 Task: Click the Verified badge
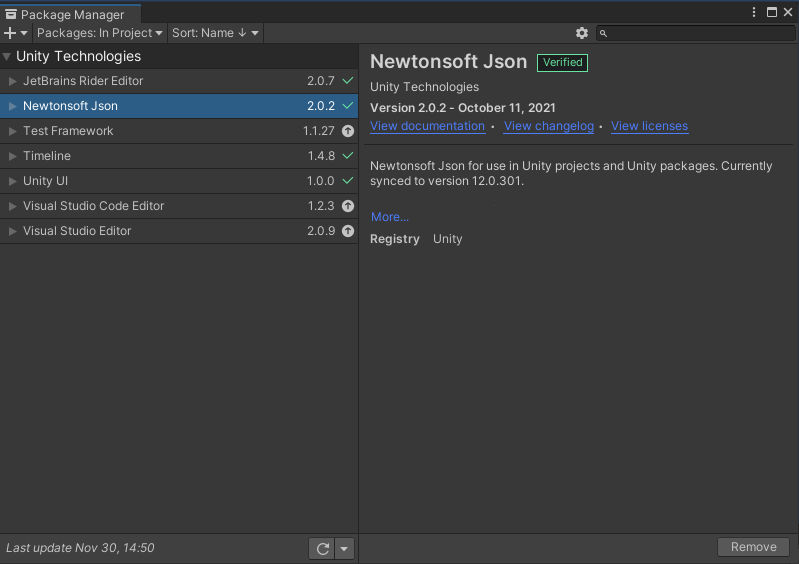point(562,63)
